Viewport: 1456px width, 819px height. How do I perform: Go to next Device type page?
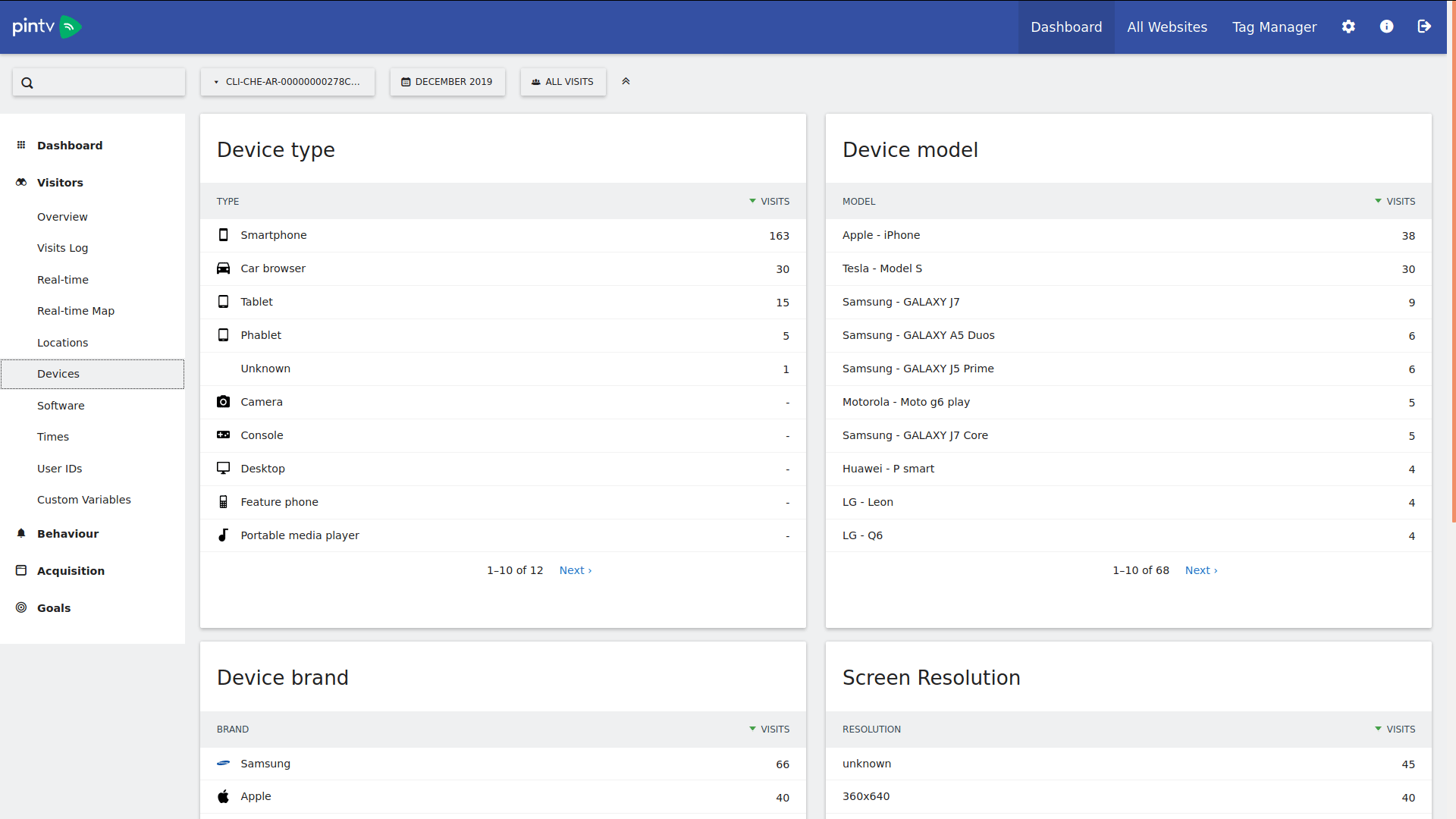coord(575,570)
